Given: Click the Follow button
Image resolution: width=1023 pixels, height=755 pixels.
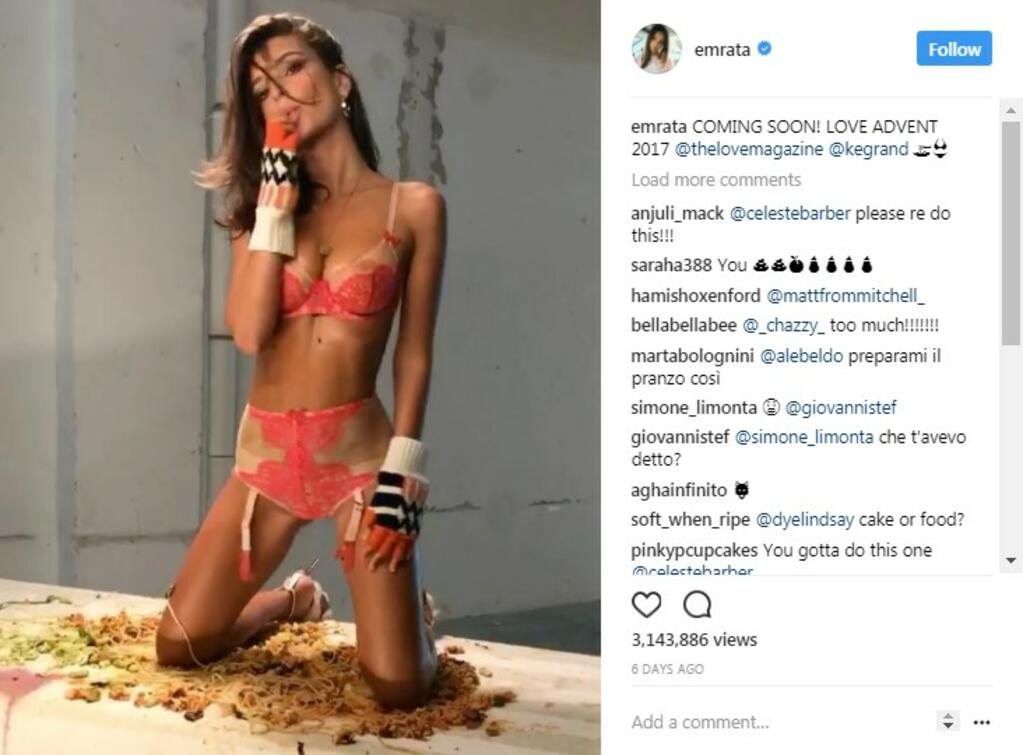Looking at the screenshot, I should [x=954, y=48].
